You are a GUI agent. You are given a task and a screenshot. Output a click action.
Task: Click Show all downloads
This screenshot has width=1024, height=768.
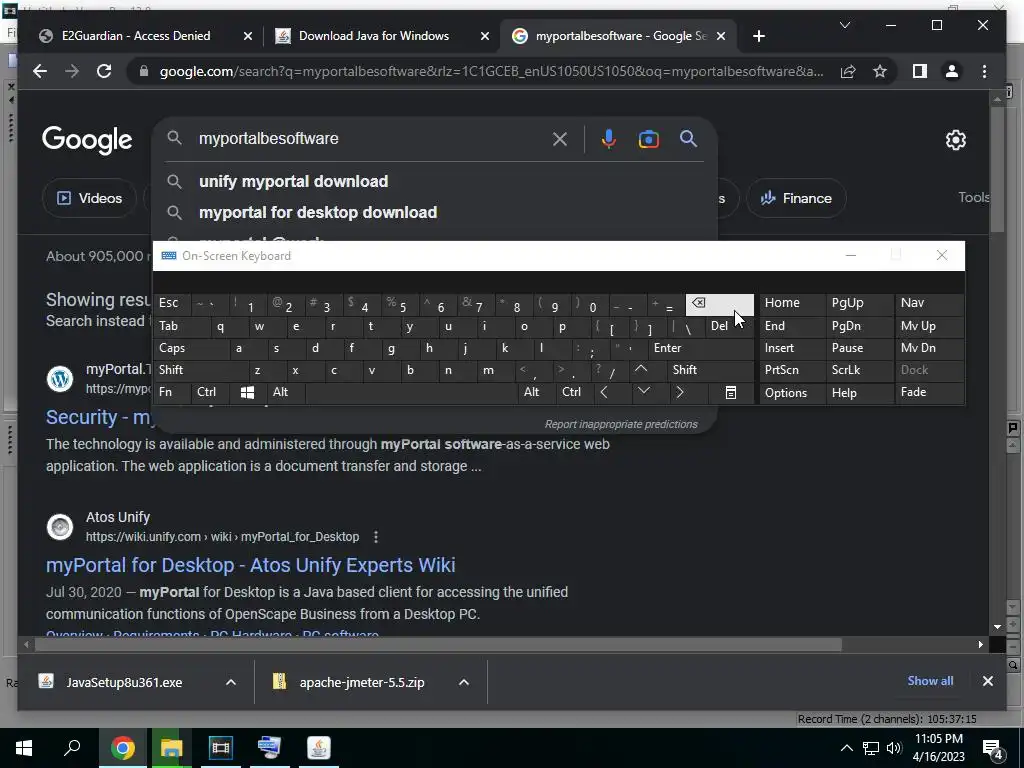tap(930, 680)
